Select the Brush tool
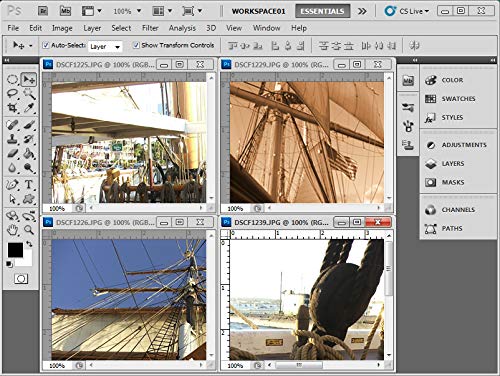500x376 pixels. click(x=29, y=125)
